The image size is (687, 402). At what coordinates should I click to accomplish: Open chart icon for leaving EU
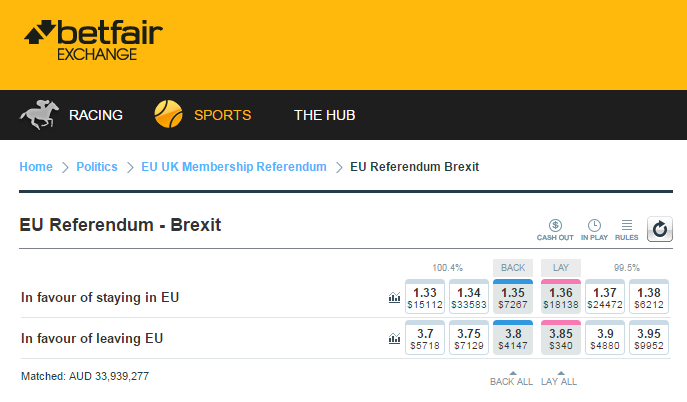394,338
